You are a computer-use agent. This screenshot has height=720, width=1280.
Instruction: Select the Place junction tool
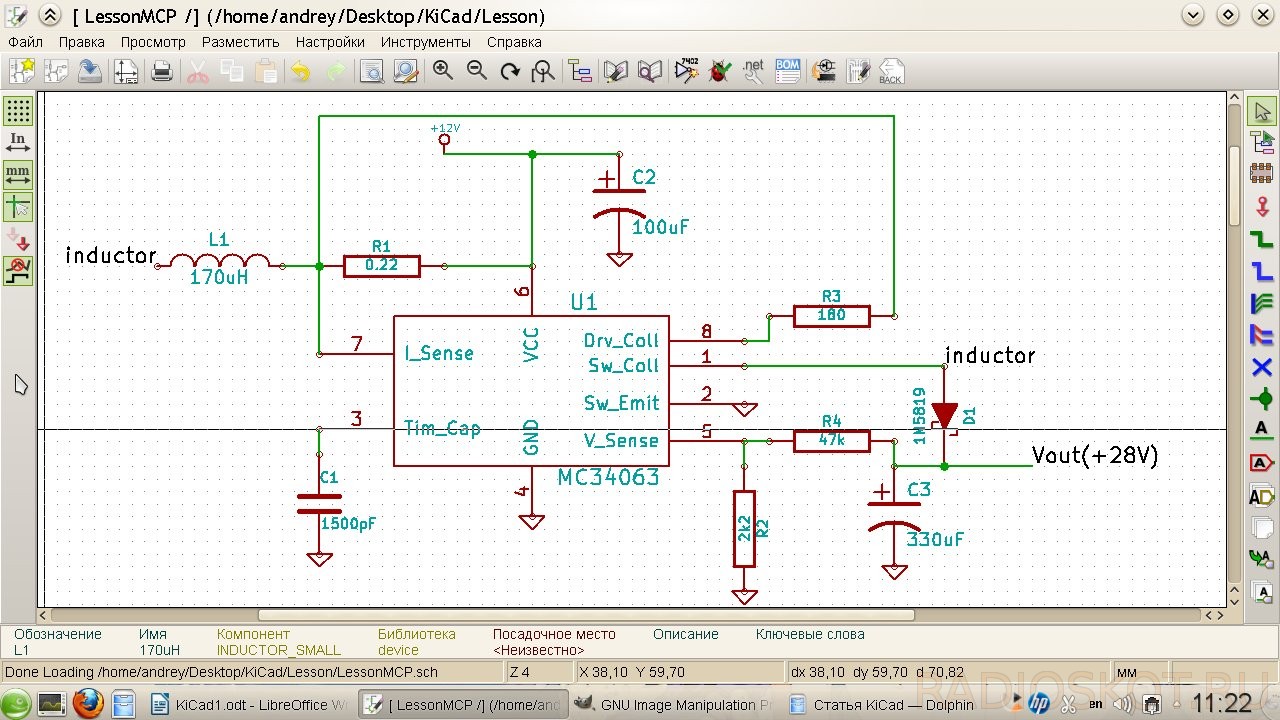pos(1262,400)
